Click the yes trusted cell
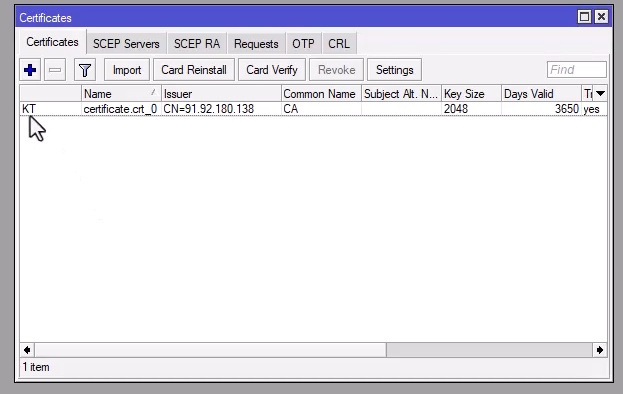 pos(594,109)
